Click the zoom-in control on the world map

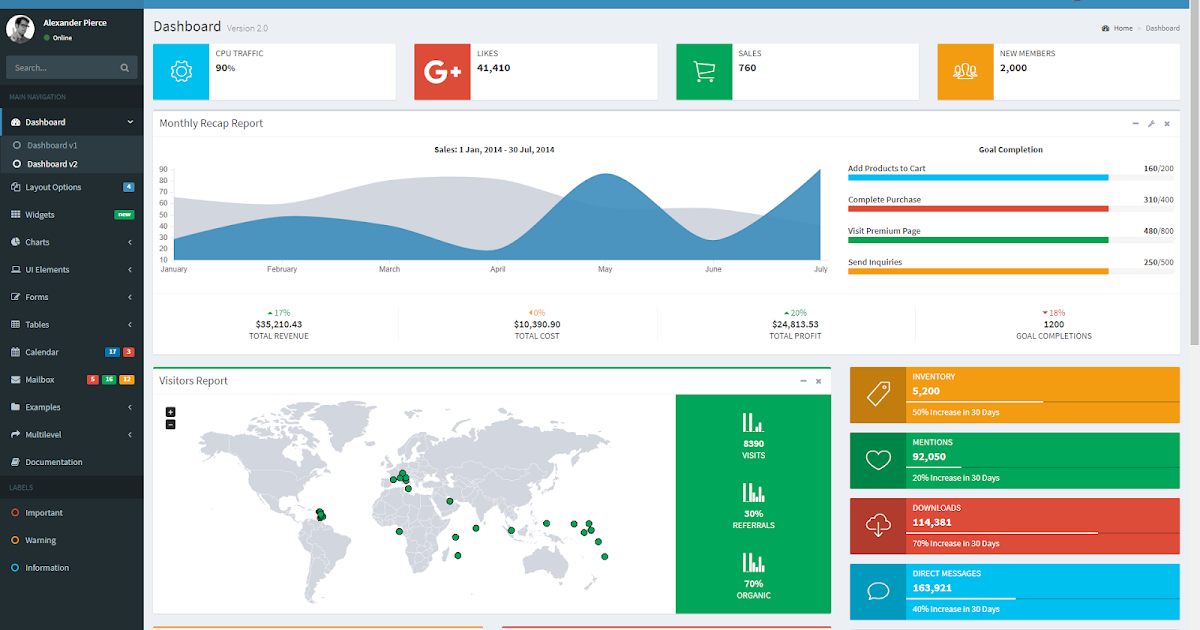pos(170,411)
